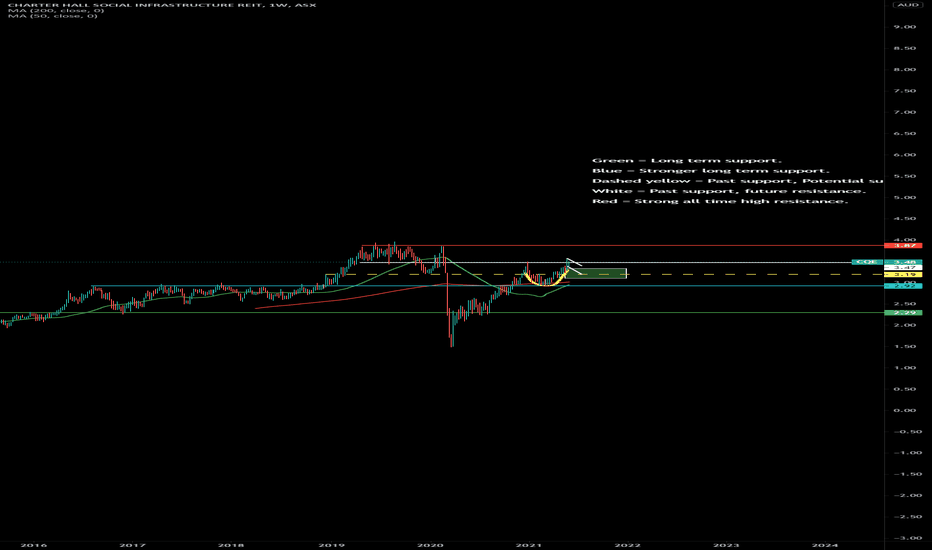
Task: Select the 'Dashed yellow = Past support' note
Action: click(x=737, y=181)
